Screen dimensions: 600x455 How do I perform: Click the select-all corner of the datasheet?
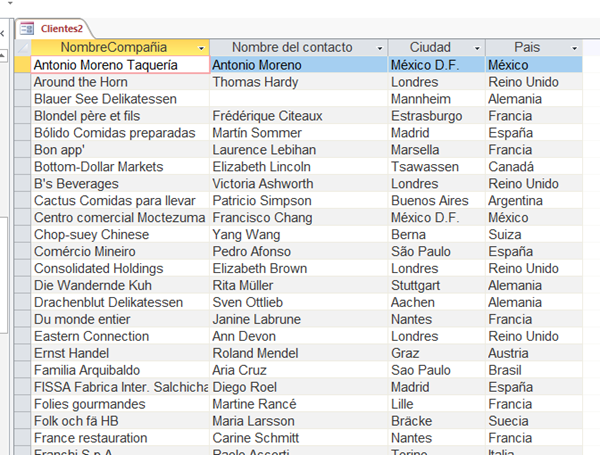coord(23,47)
